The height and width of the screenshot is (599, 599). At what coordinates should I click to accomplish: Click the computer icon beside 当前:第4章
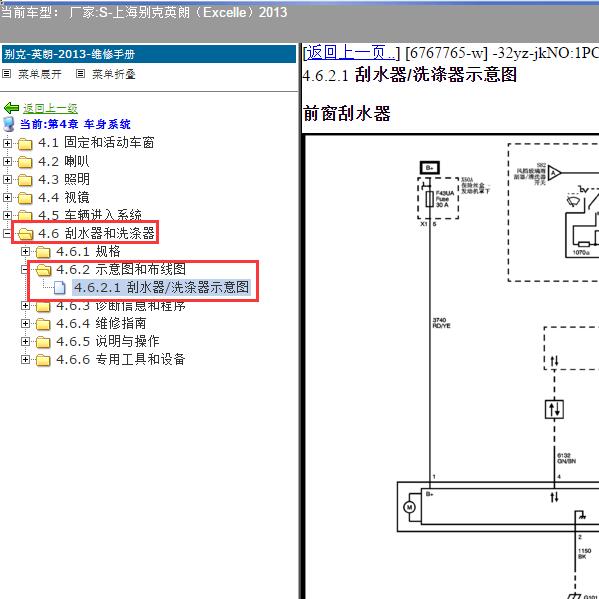(x=9, y=125)
